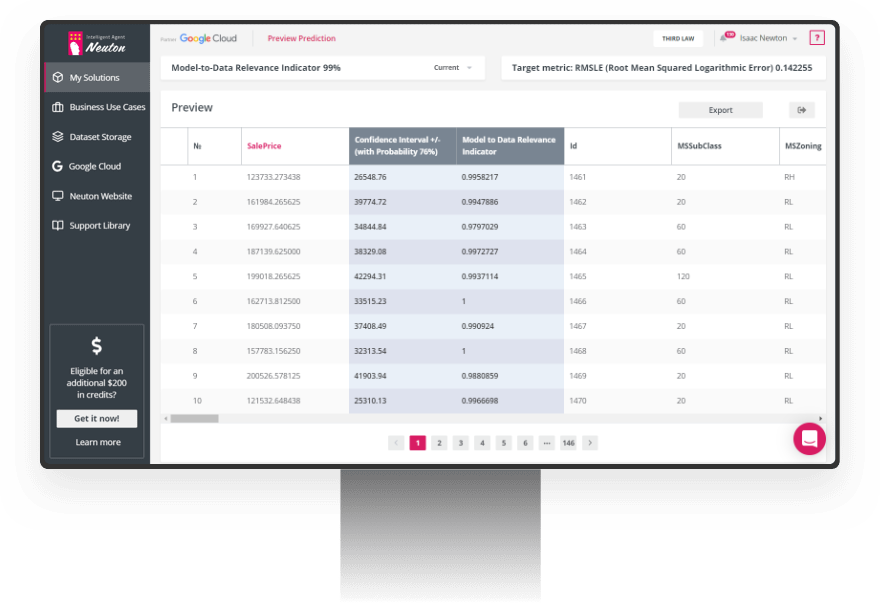Click the relevance value 0.990924
Screen dimensions: 880x604
click(x=478, y=326)
